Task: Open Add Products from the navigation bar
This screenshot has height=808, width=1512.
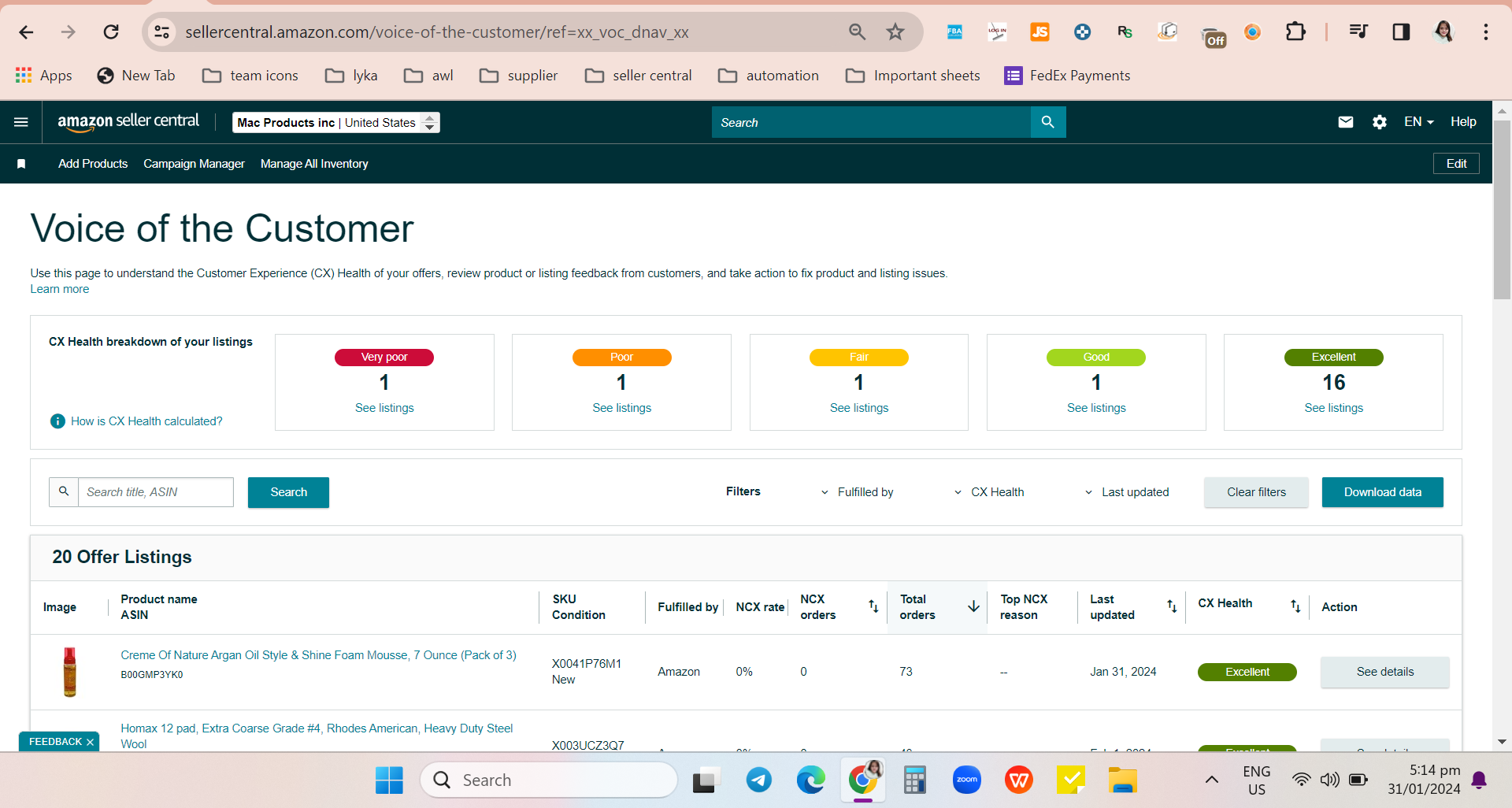Action: point(93,164)
